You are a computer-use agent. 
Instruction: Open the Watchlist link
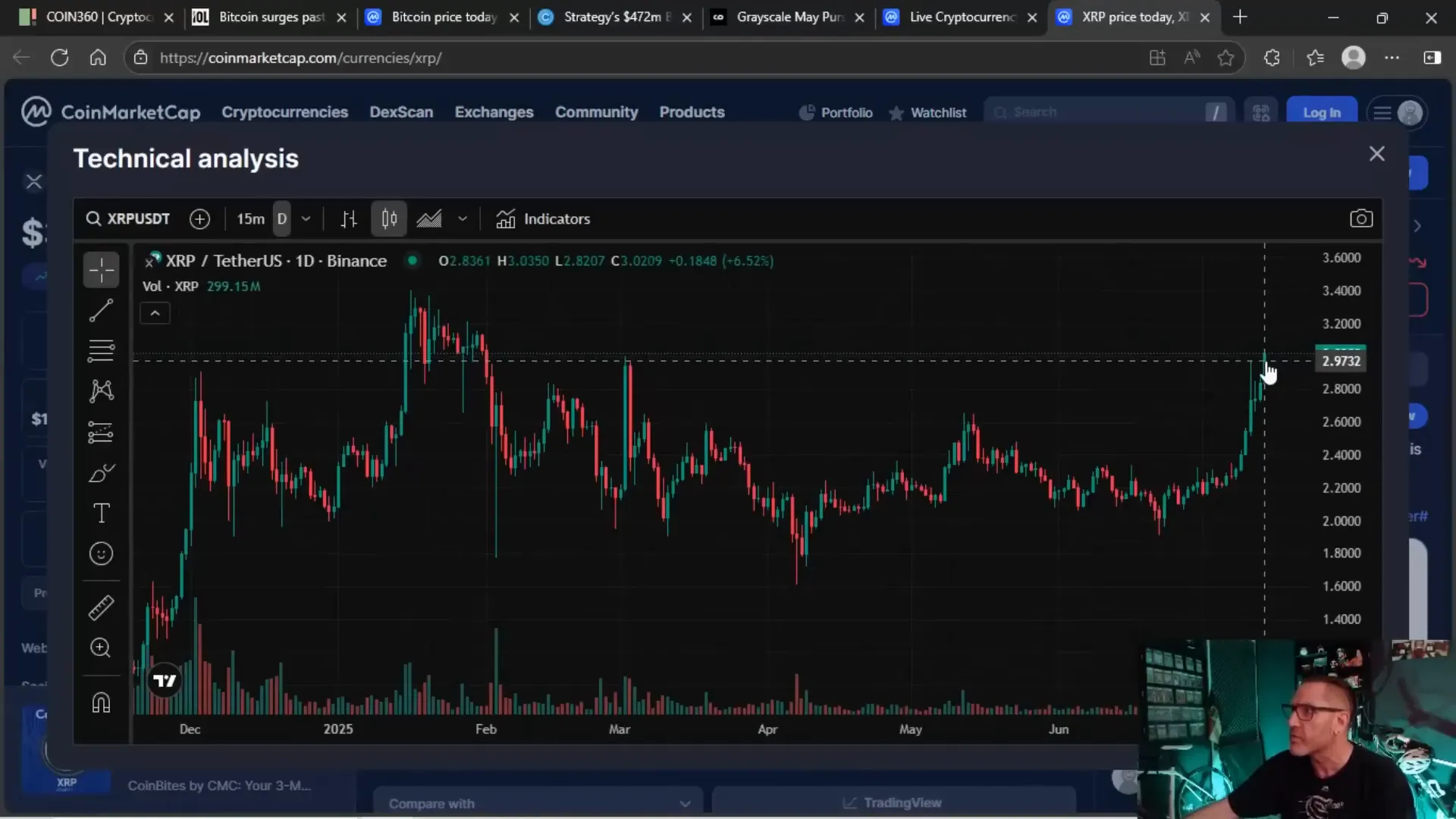927,113
